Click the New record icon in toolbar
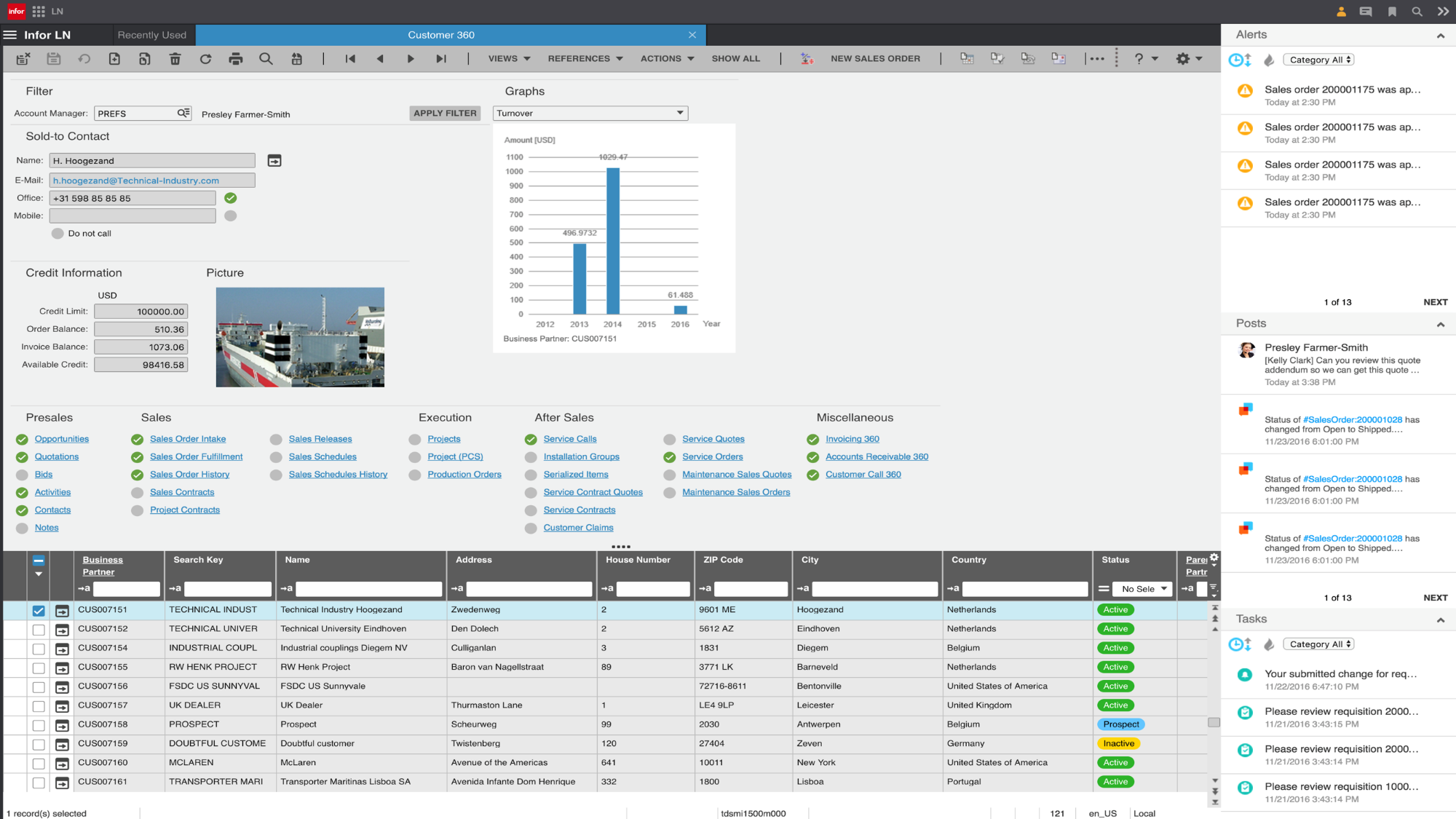The width and height of the screenshot is (1456, 819). (x=114, y=59)
